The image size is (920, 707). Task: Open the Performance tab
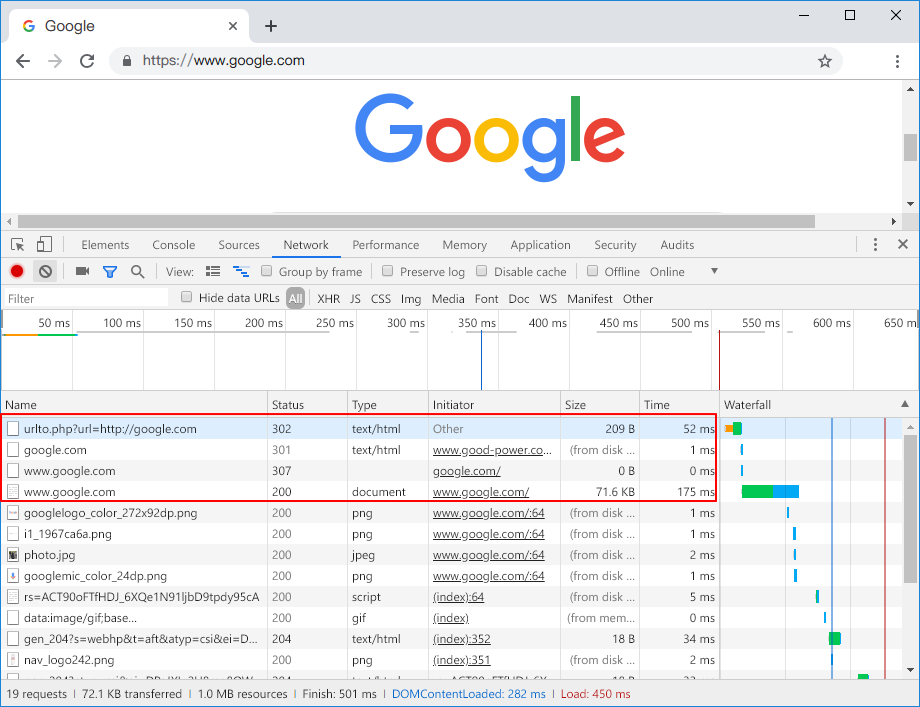[385, 245]
